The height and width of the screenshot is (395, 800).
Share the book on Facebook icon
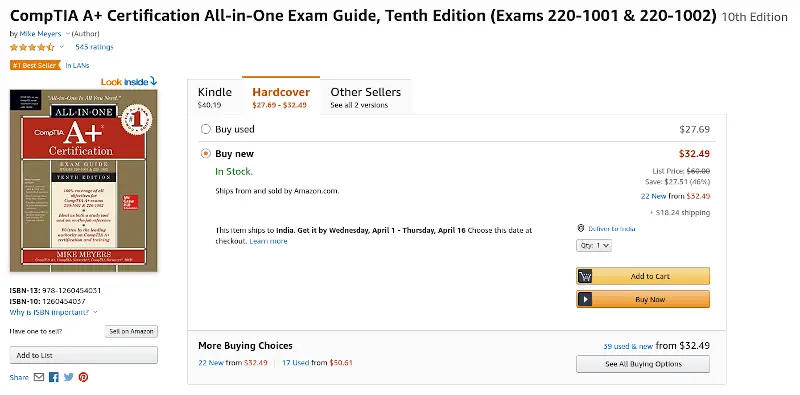click(54, 377)
